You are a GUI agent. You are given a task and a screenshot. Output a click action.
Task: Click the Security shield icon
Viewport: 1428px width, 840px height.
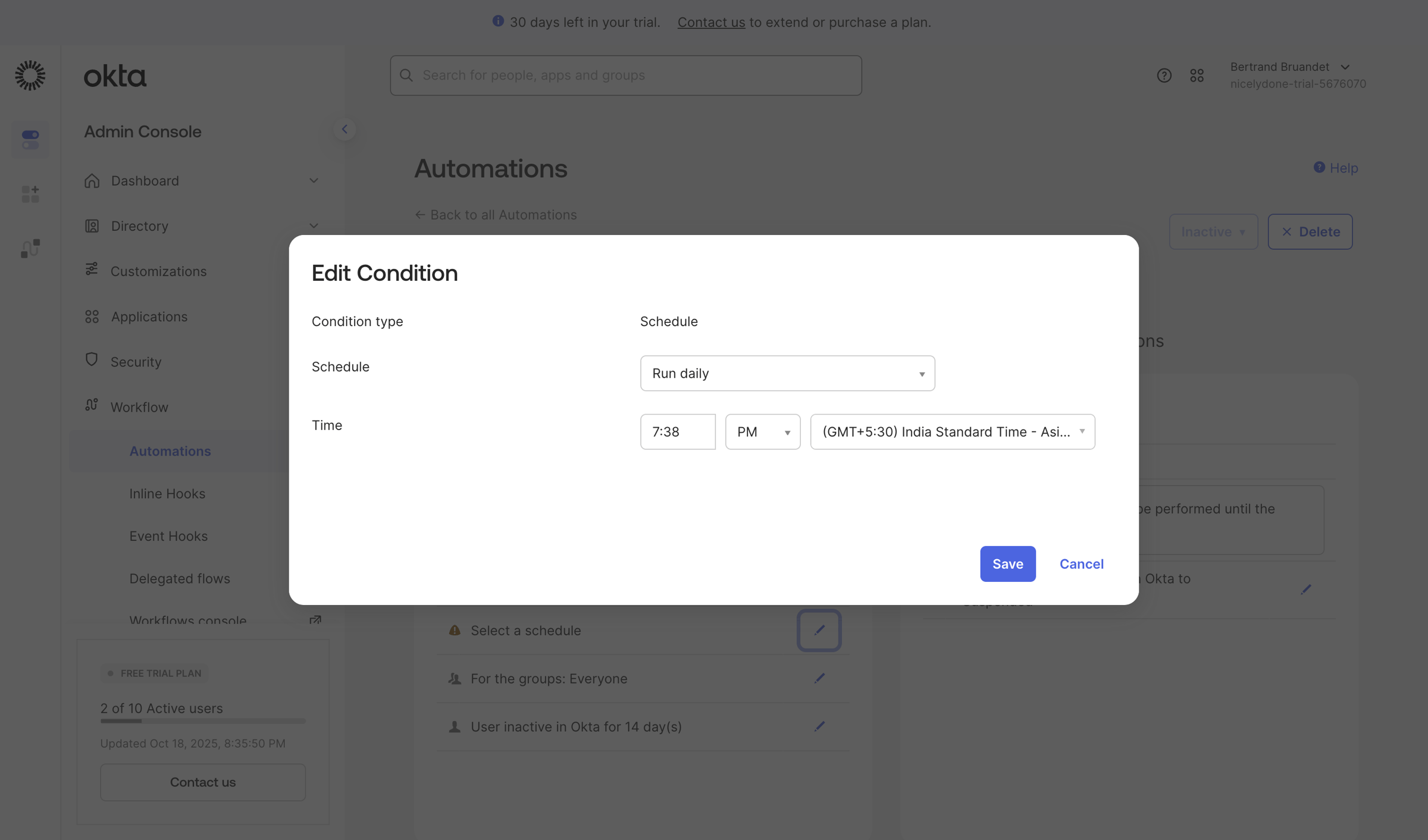point(92,359)
